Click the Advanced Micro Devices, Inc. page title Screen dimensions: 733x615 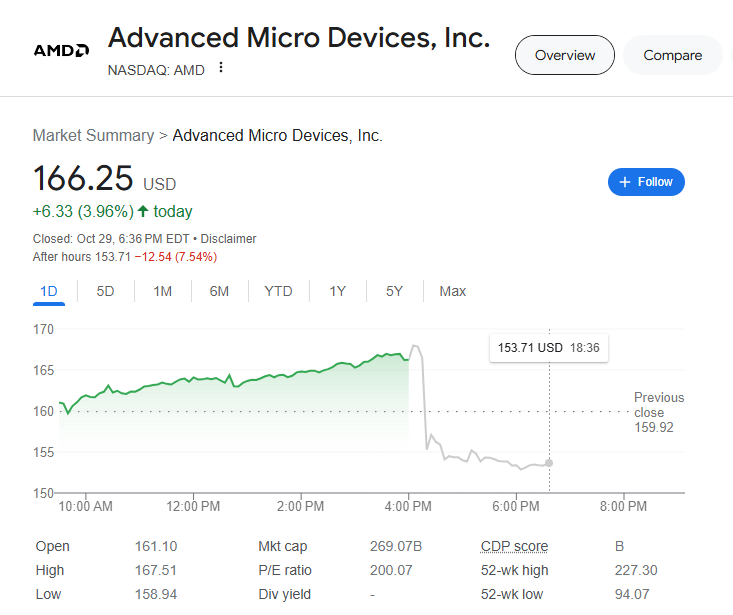(x=299, y=37)
